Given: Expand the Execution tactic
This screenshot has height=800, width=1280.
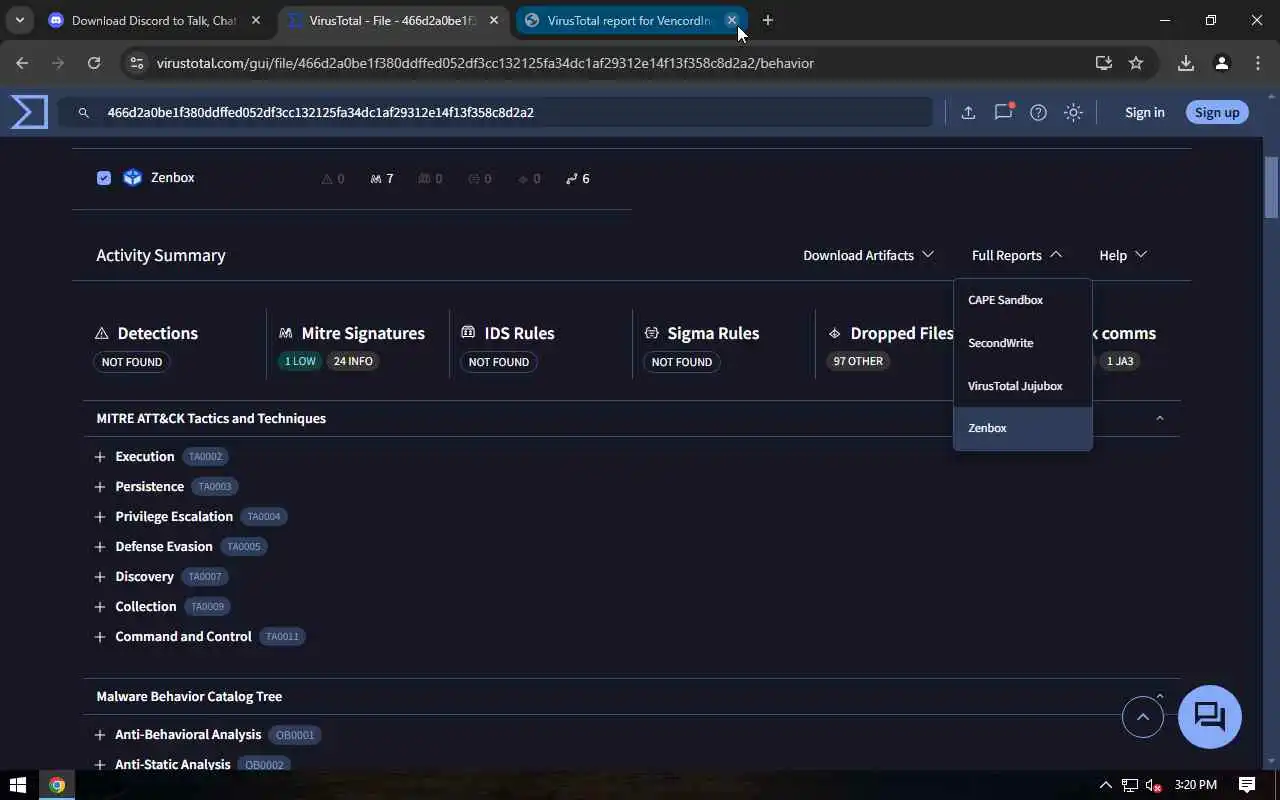Looking at the screenshot, I should (x=100, y=457).
